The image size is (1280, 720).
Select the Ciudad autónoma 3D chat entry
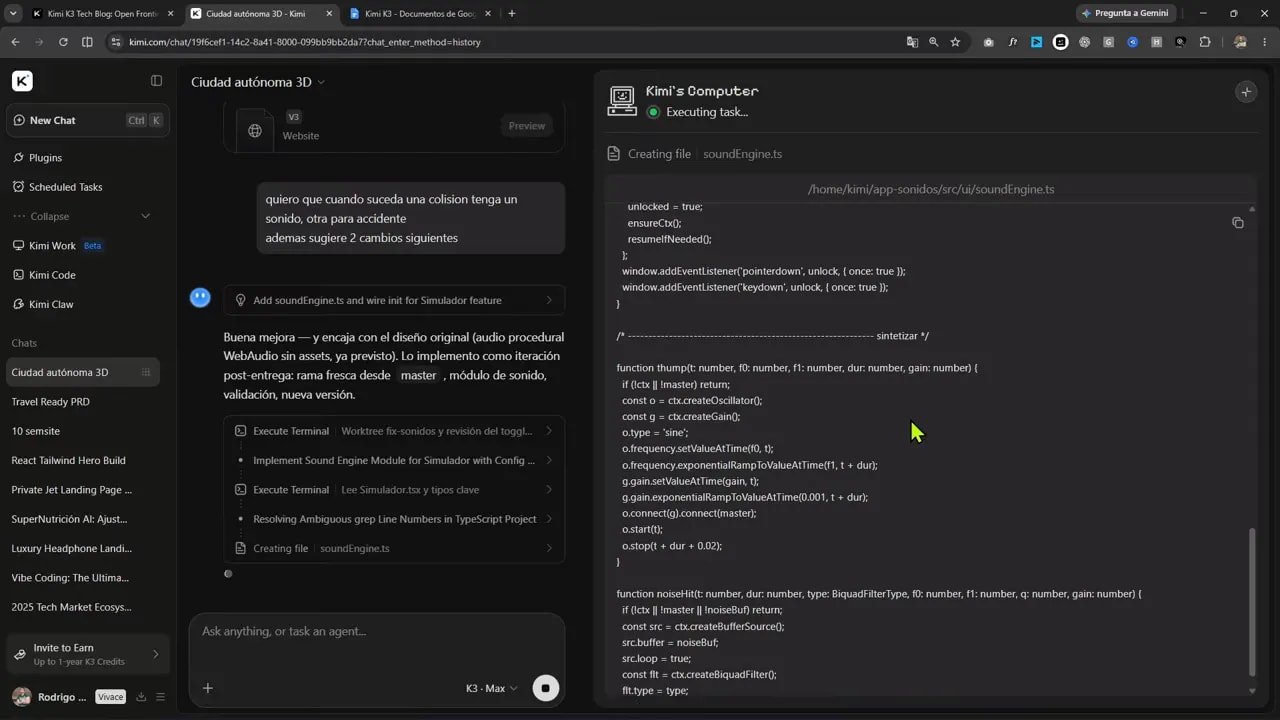click(82, 372)
